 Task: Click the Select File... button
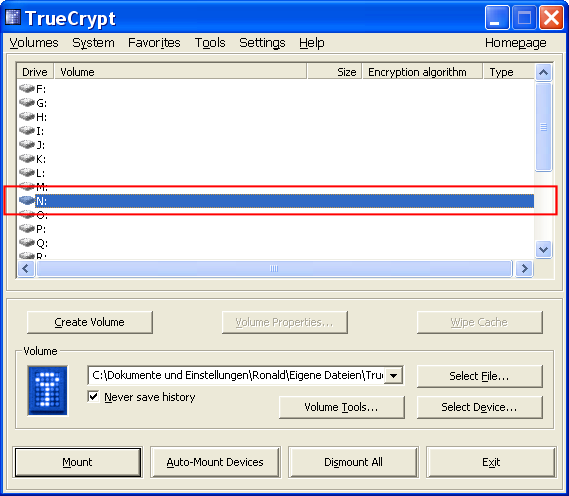pos(480,376)
